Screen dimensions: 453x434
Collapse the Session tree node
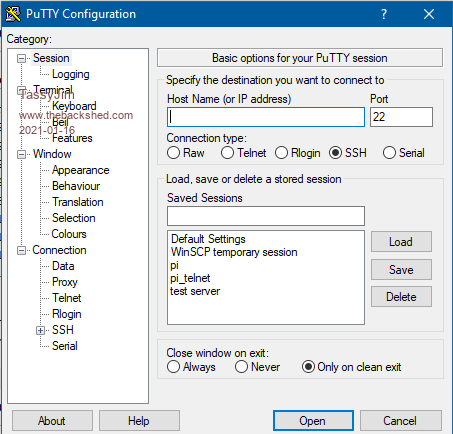[x=21, y=59]
